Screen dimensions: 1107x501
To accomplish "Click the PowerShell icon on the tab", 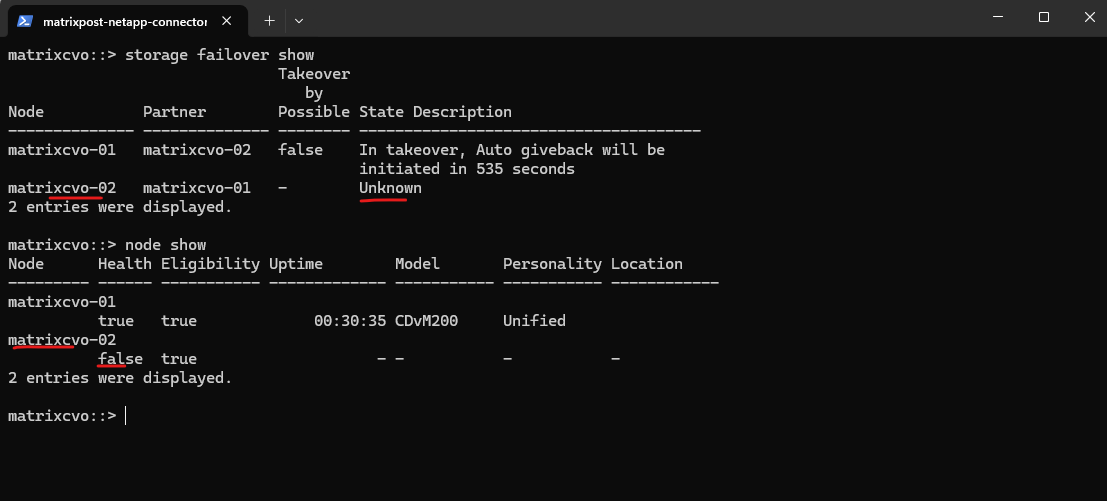I will (x=26, y=20).
